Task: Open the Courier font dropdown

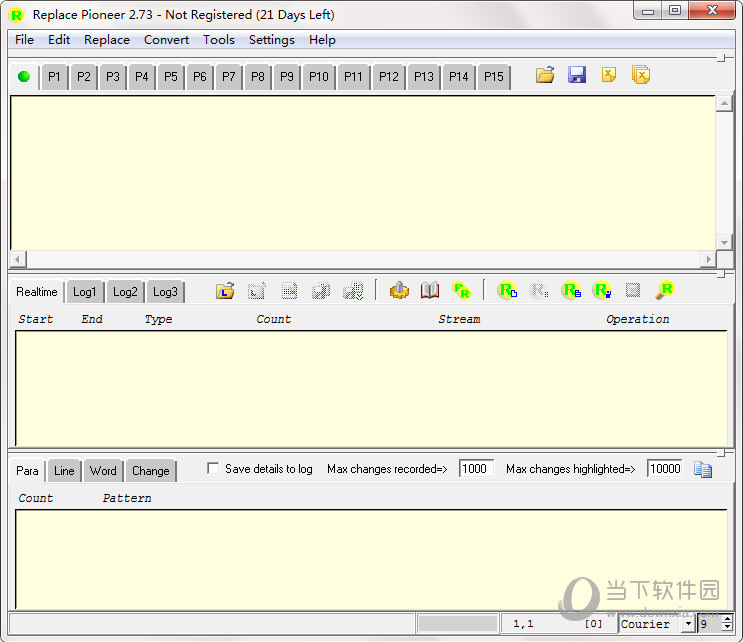Action: click(x=689, y=624)
